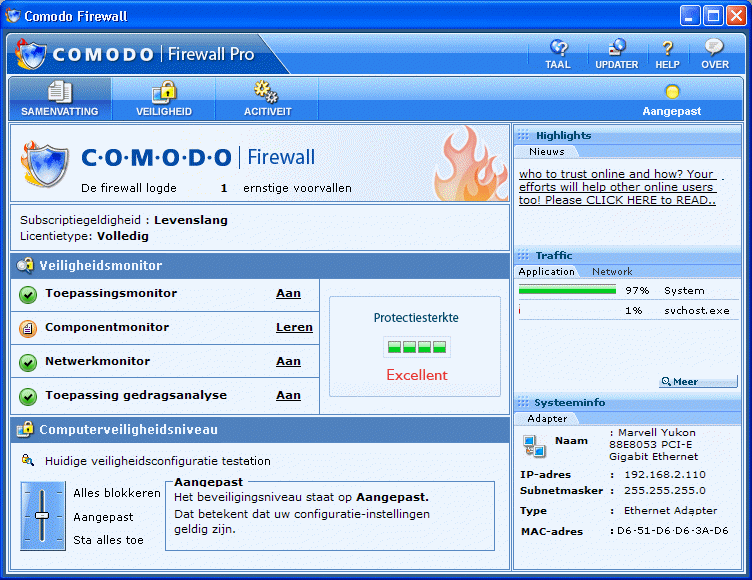Click the Meer button in Traffic
The height and width of the screenshot is (580, 752).
[698, 381]
